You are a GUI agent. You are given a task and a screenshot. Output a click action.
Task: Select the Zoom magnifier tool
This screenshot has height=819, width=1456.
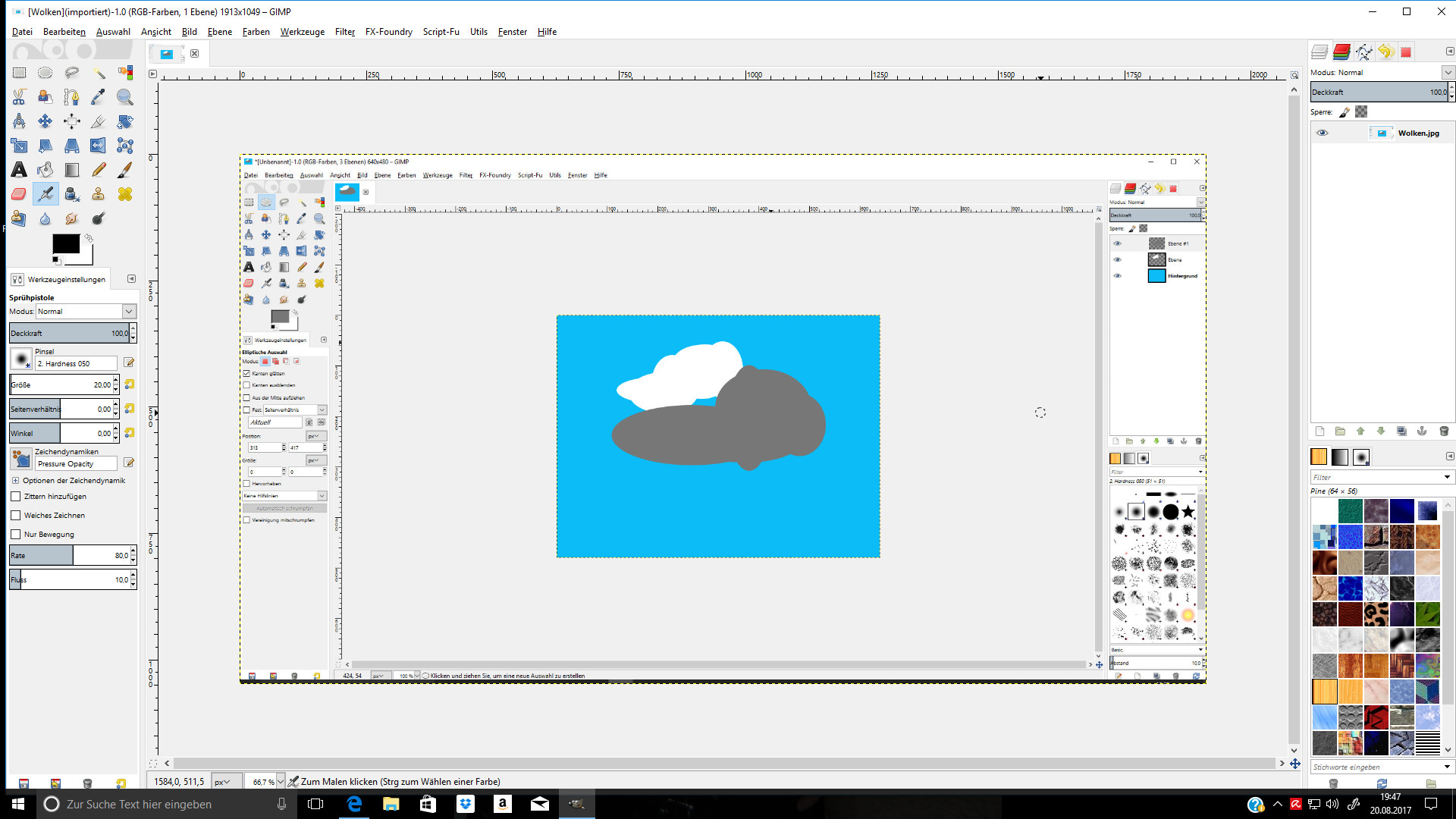(x=125, y=97)
